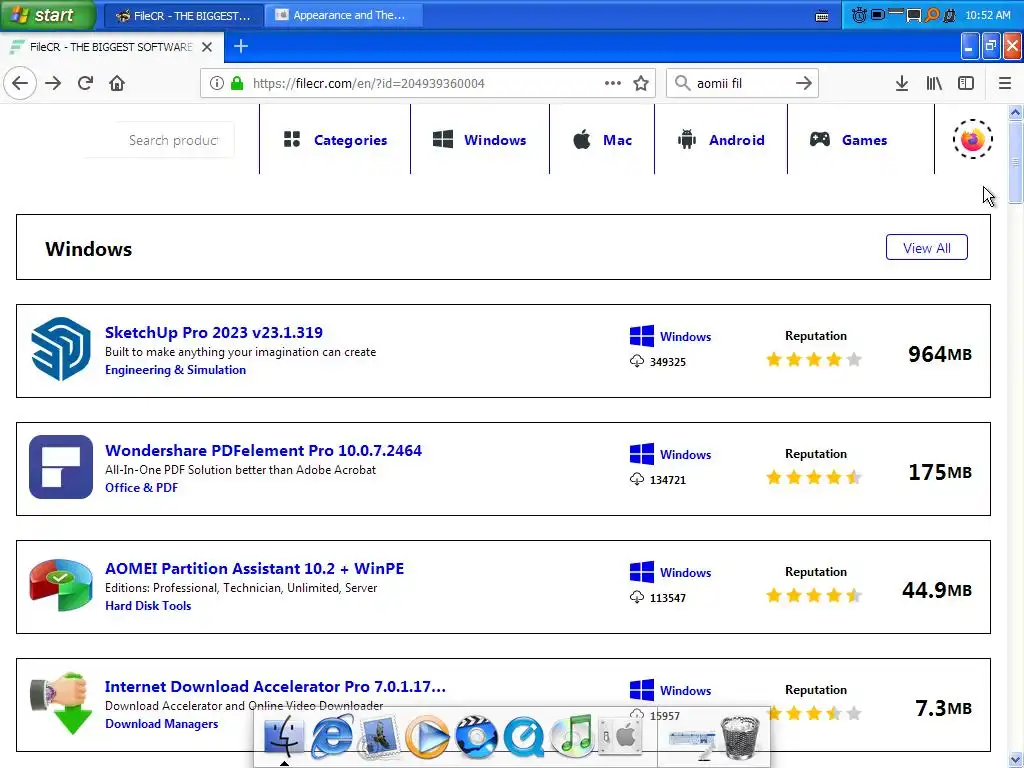Open a new browser tab

point(241,46)
